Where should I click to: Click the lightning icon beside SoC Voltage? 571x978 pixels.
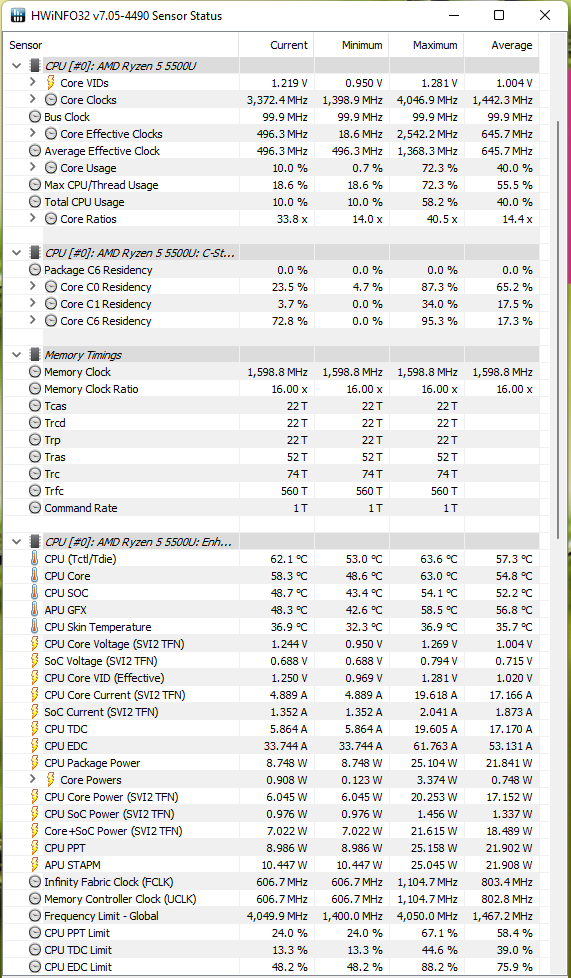coord(35,661)
